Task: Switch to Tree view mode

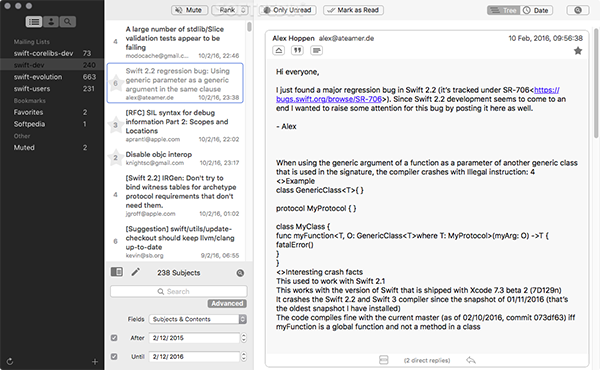Action: click(504, 10)
